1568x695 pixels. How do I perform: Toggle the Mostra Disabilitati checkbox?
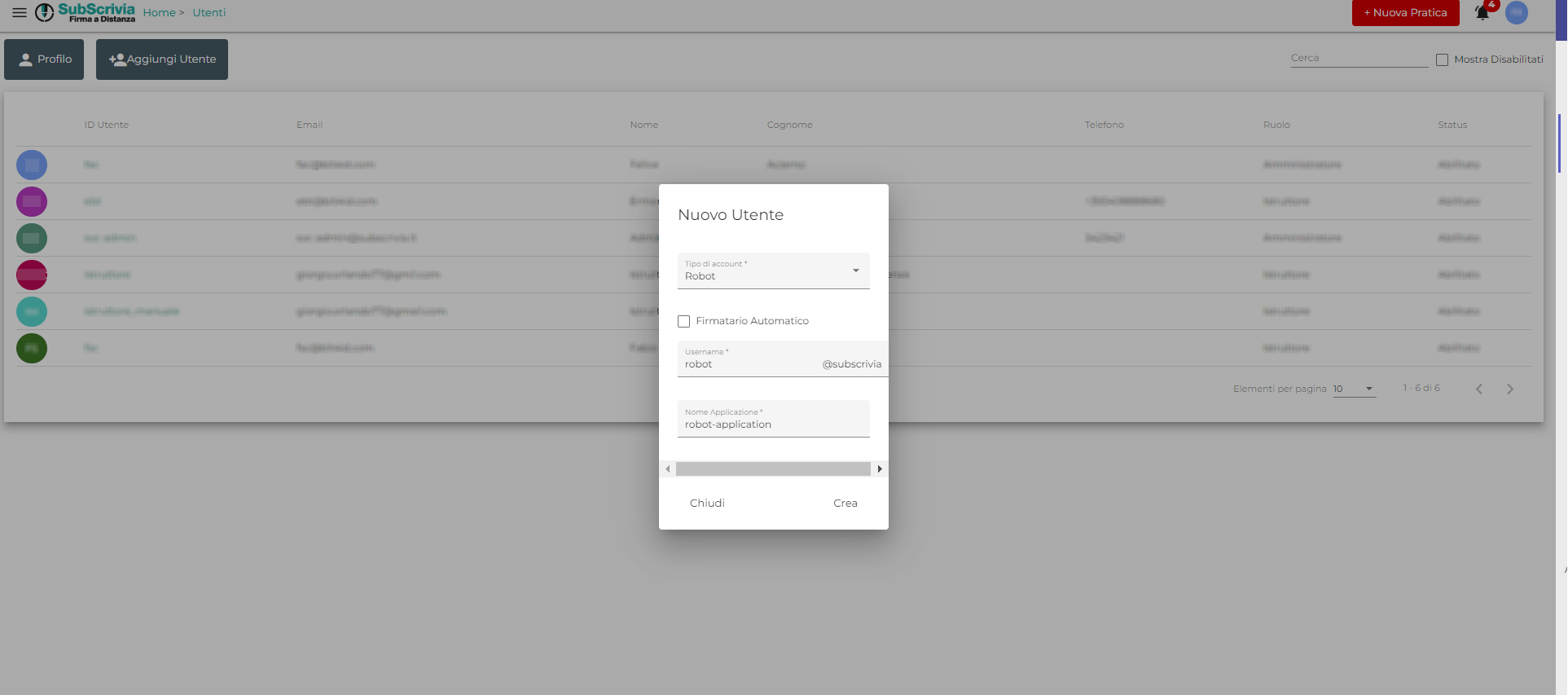(x=1442, y=59)
